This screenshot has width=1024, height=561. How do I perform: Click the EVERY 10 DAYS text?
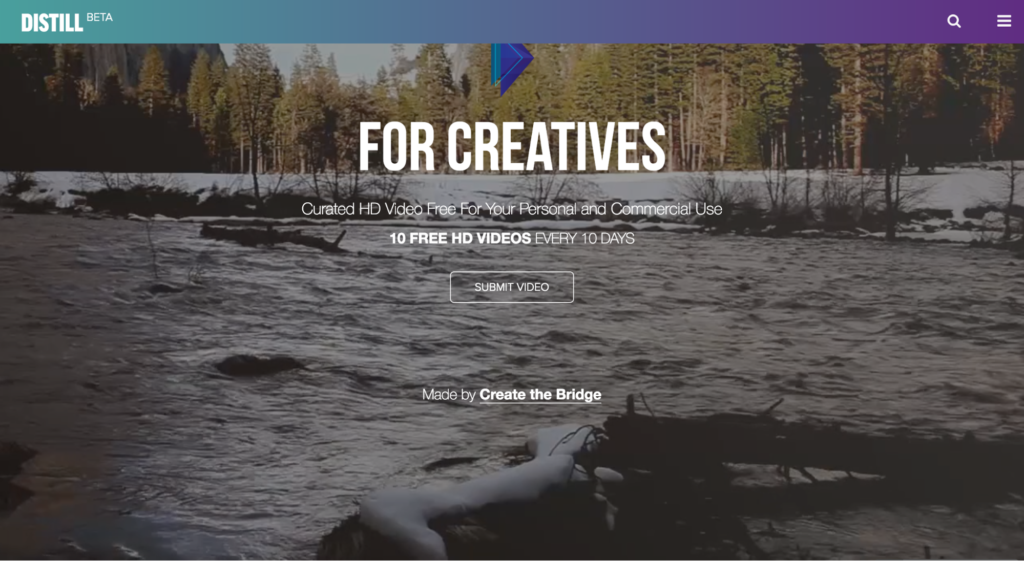(x=584, y=238)
